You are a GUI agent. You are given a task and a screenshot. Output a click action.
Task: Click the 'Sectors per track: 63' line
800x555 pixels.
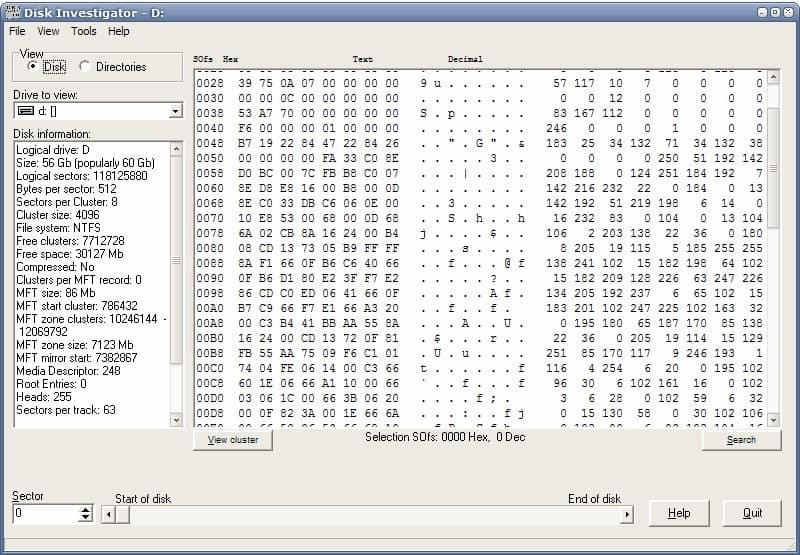(66, 410)
